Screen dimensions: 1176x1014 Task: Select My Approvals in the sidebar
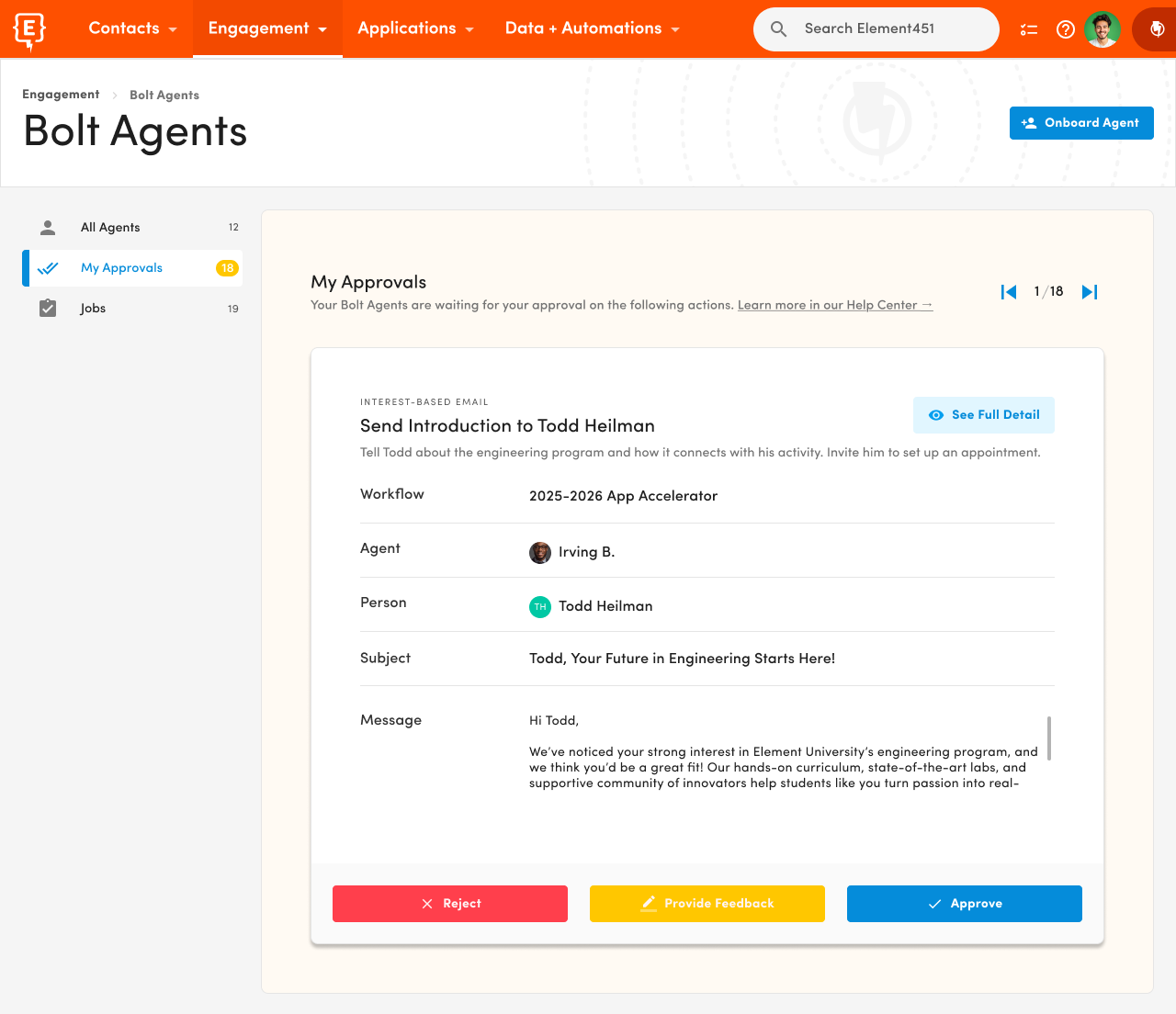(121, 267)
